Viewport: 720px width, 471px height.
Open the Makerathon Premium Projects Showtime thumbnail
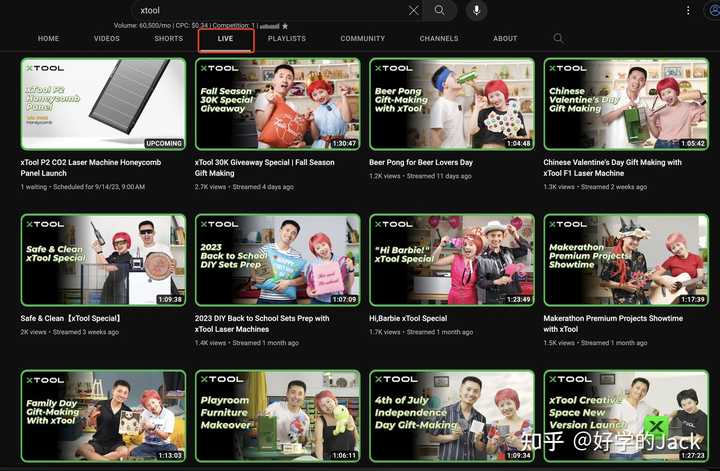pyautogui.click(x=626, y=260)
